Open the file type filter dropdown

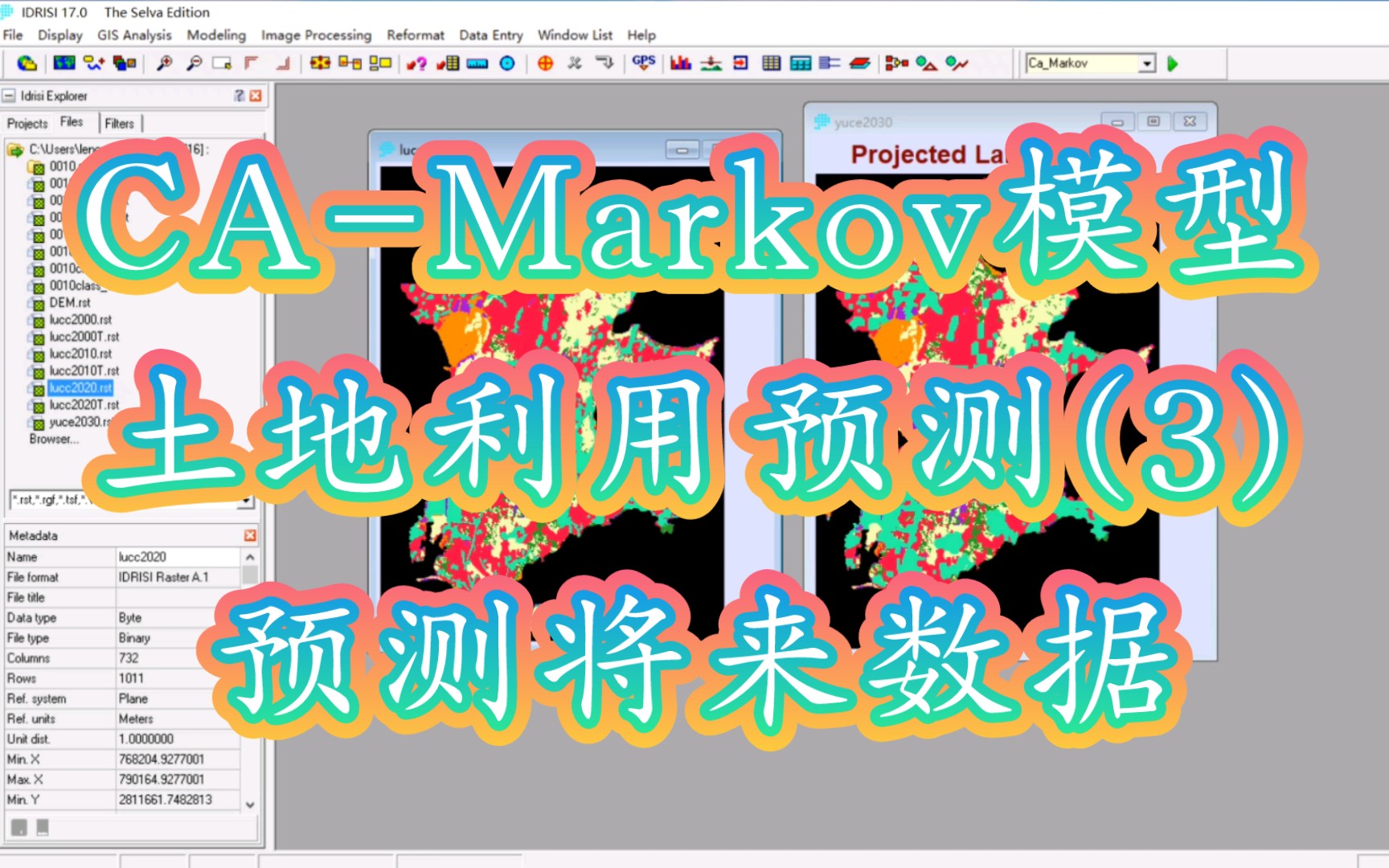[246, 500]
